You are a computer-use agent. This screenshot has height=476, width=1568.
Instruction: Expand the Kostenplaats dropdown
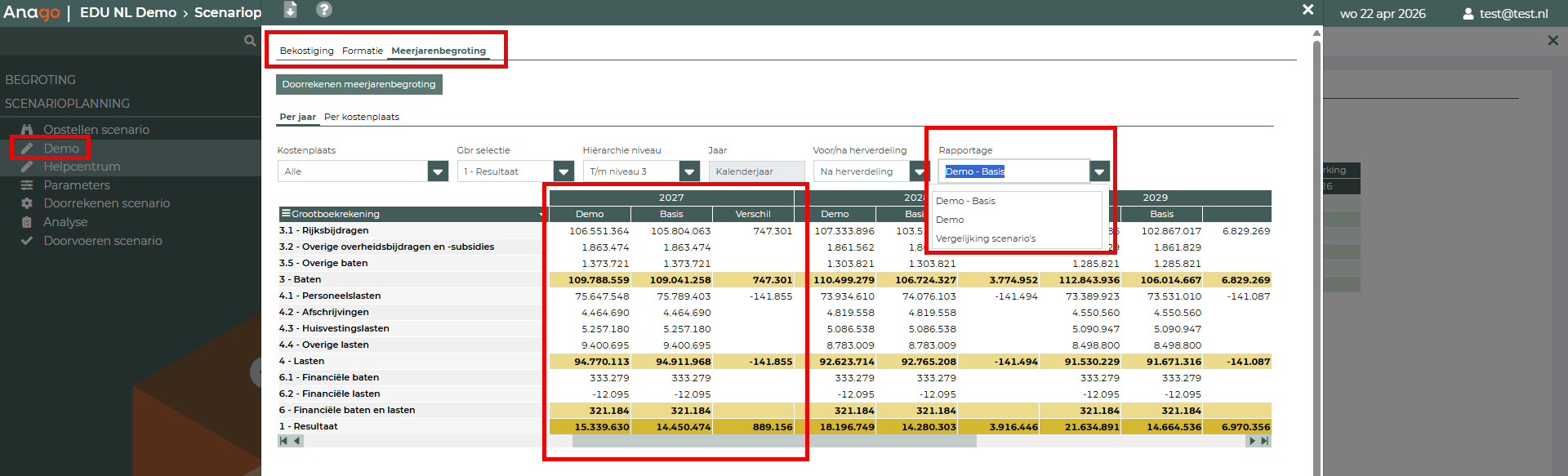[439, 171]
